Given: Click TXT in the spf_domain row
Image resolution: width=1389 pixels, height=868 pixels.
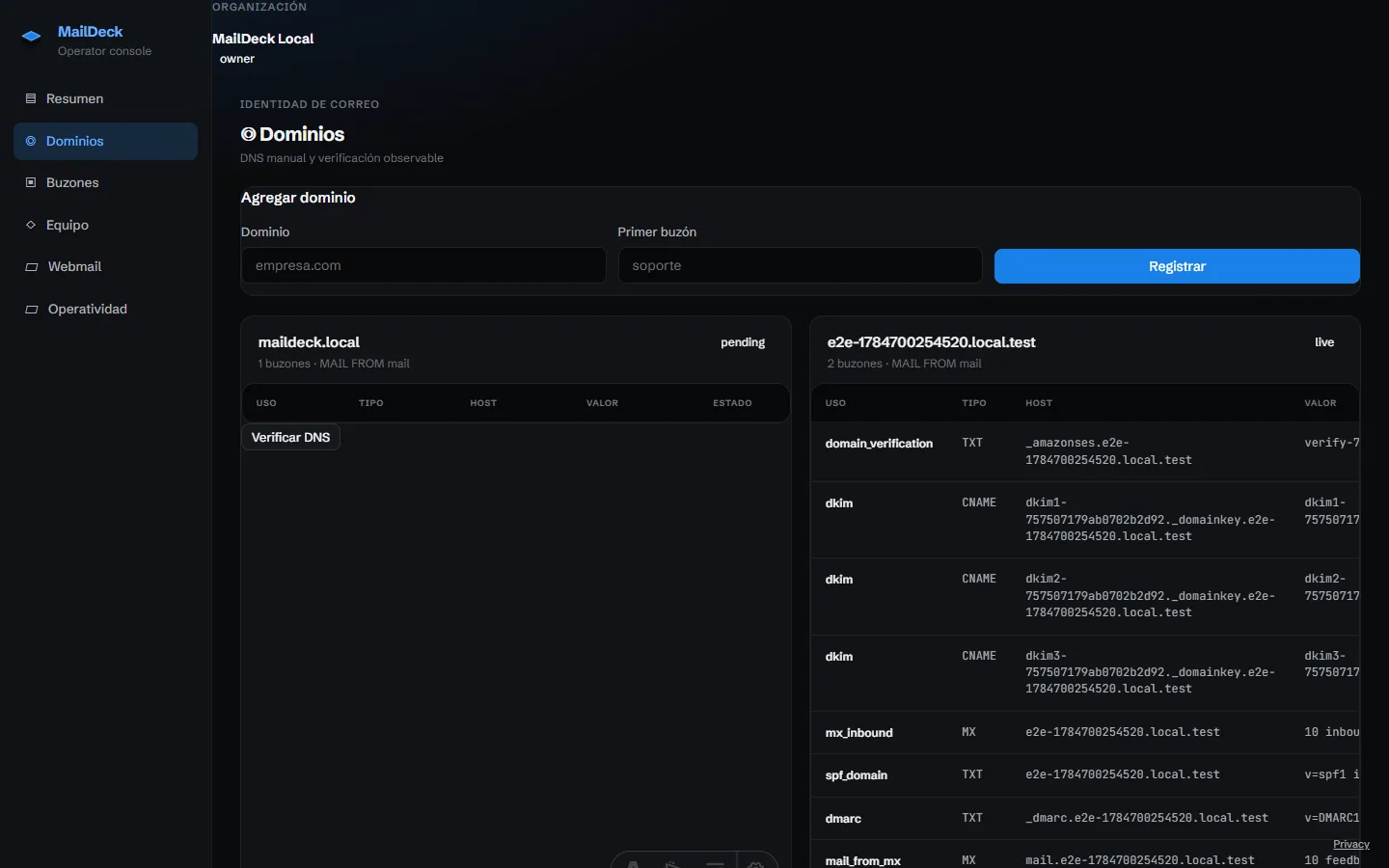Looking at the screenshot, I should pos(972,774).
